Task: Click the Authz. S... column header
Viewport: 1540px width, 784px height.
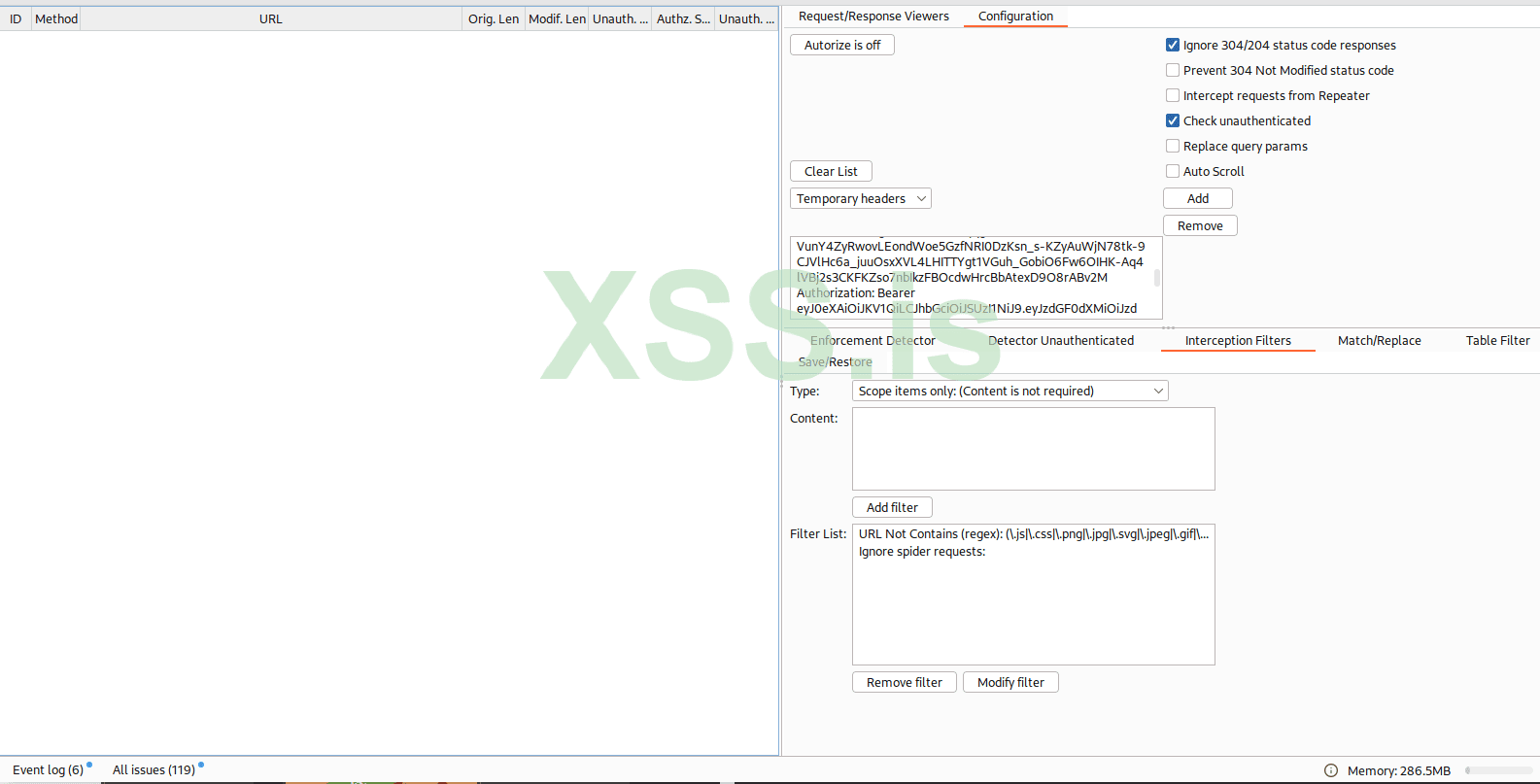Action: [x=683, y=18]
